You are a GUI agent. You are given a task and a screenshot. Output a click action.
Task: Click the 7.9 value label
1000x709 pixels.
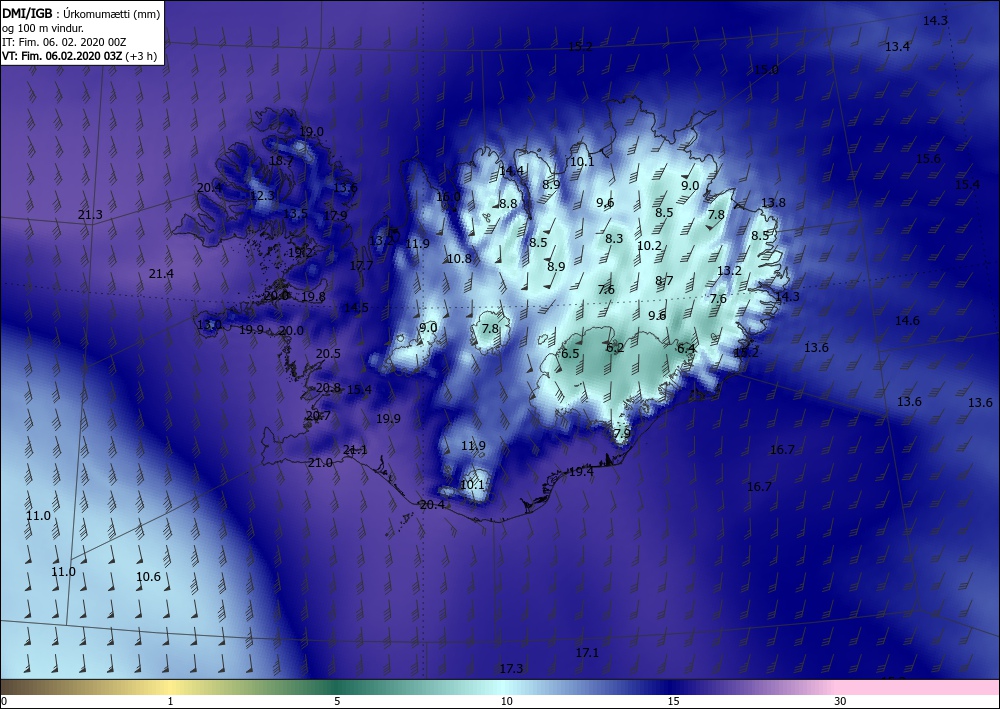[622, 434]
